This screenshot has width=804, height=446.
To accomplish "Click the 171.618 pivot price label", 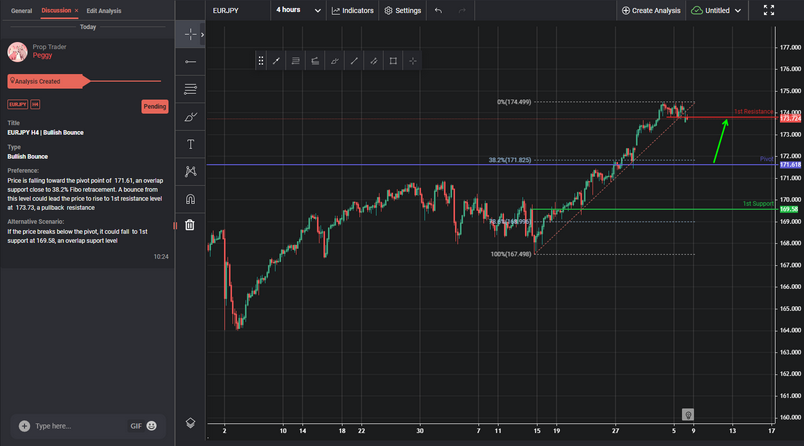I will click(790, 165).
